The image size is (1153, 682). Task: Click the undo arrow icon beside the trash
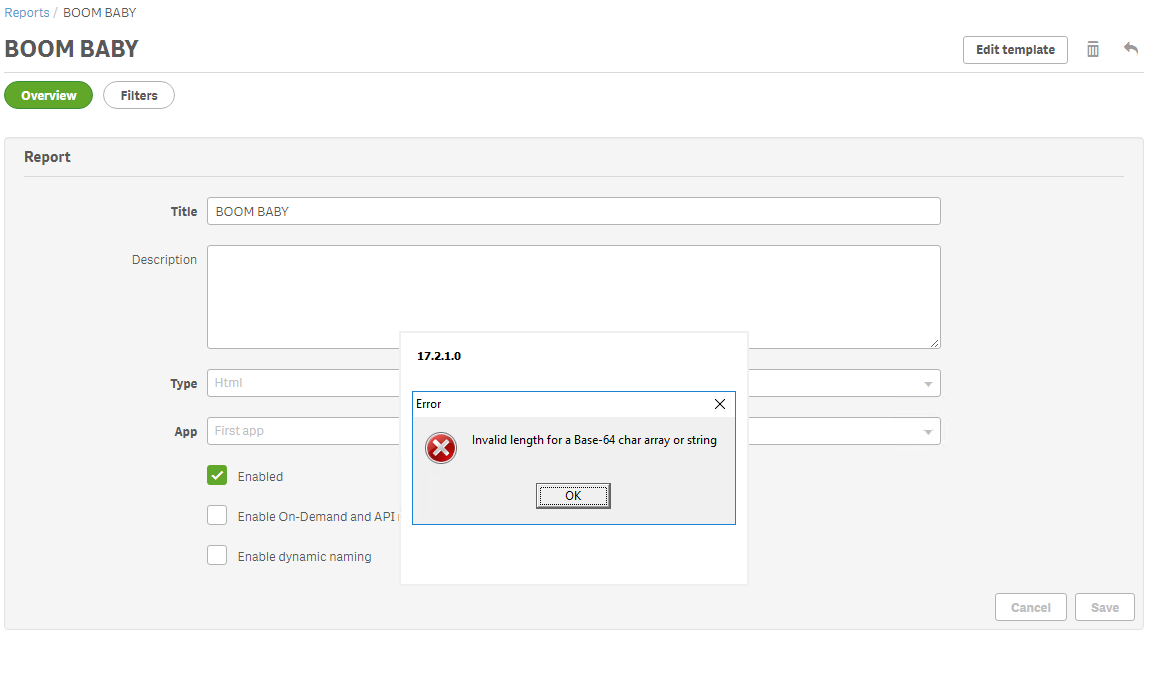(1131, 48)
